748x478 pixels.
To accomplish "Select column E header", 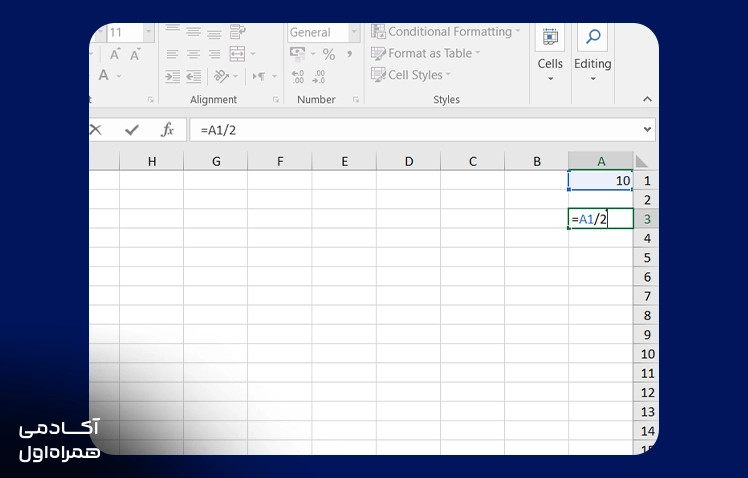I will [x=344, y=161].
